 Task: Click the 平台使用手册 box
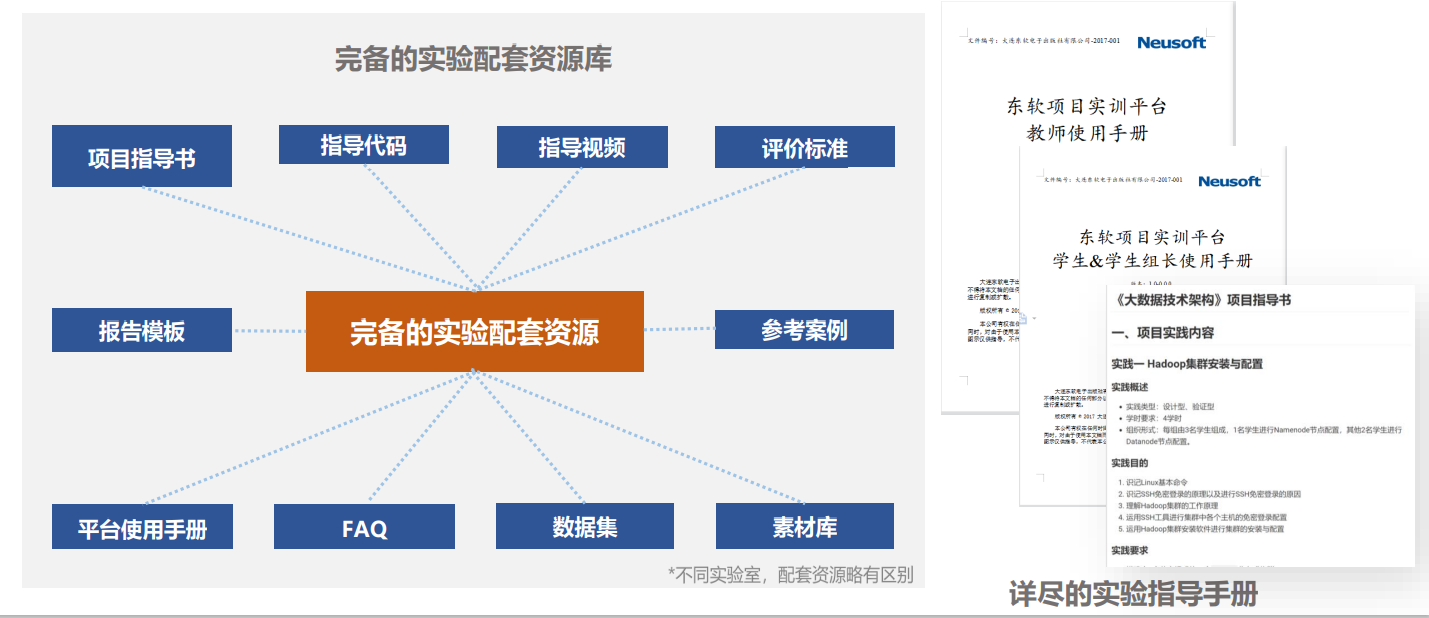(x=142, y=527)
